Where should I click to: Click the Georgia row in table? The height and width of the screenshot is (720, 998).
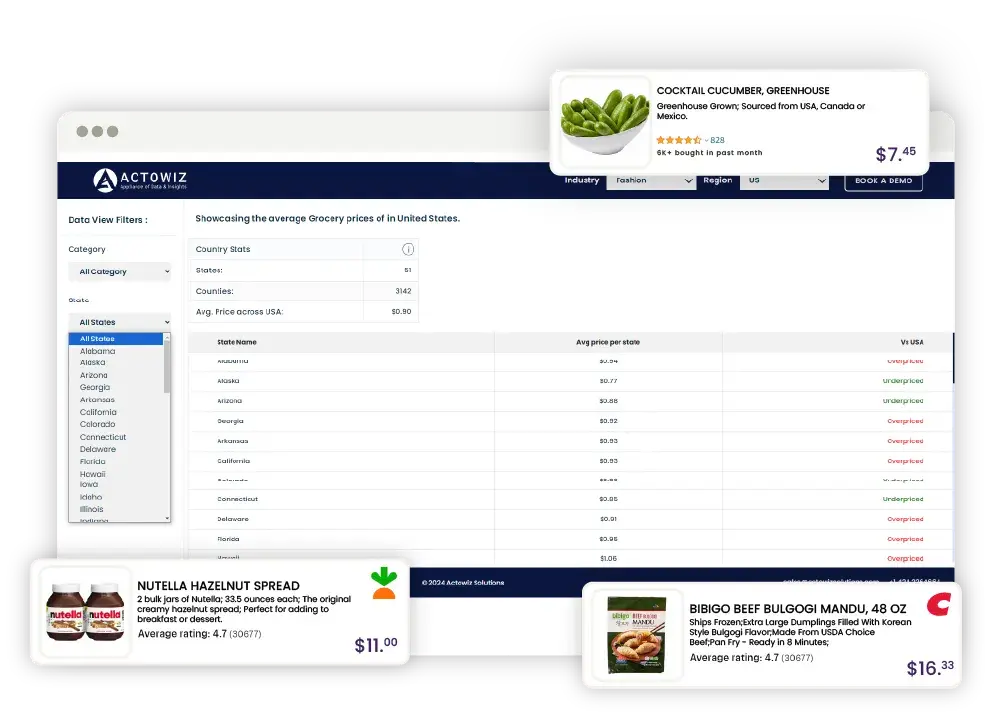click(x=570, y=421)
